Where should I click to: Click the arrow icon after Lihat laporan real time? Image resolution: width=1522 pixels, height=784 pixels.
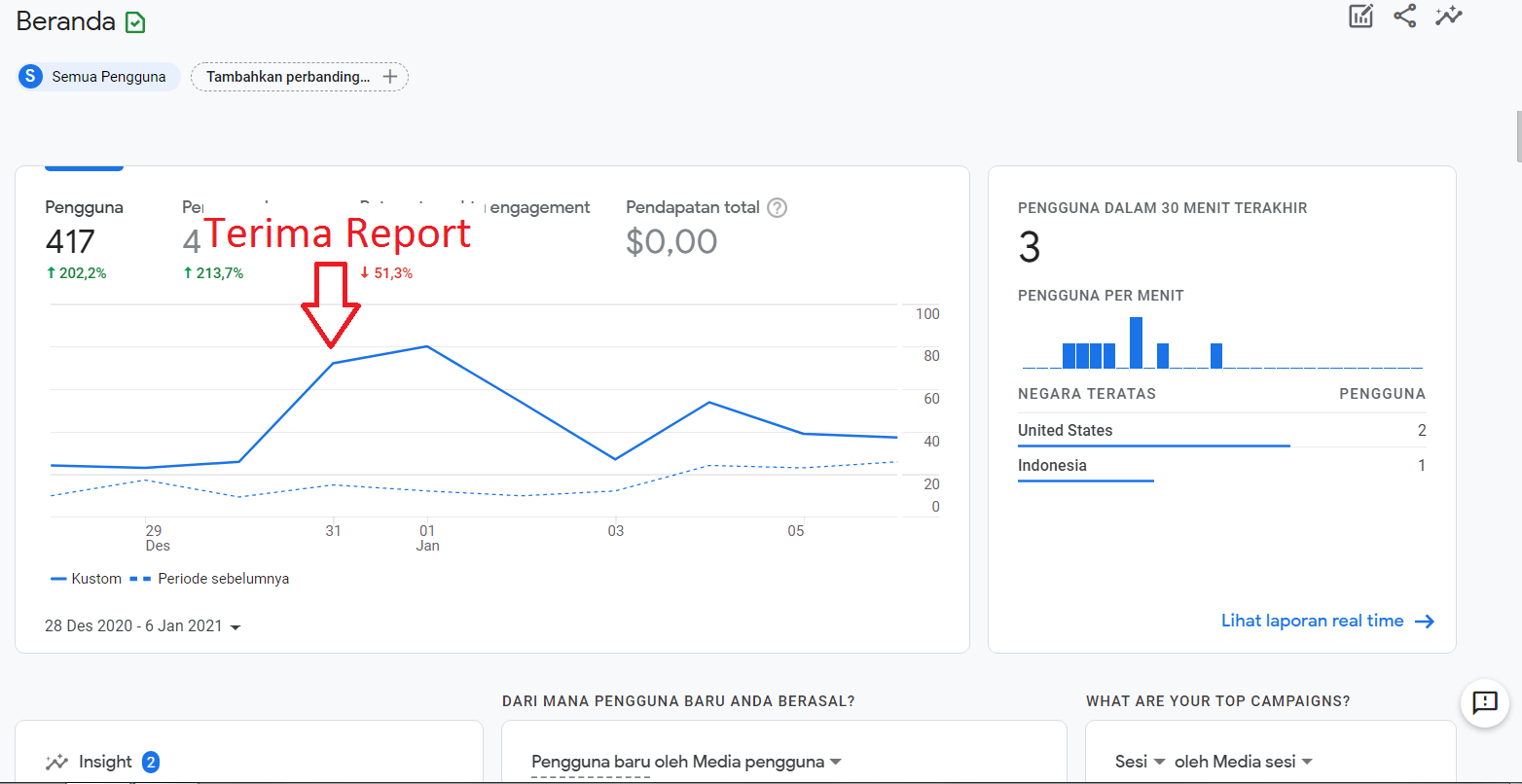[1425, 622]
